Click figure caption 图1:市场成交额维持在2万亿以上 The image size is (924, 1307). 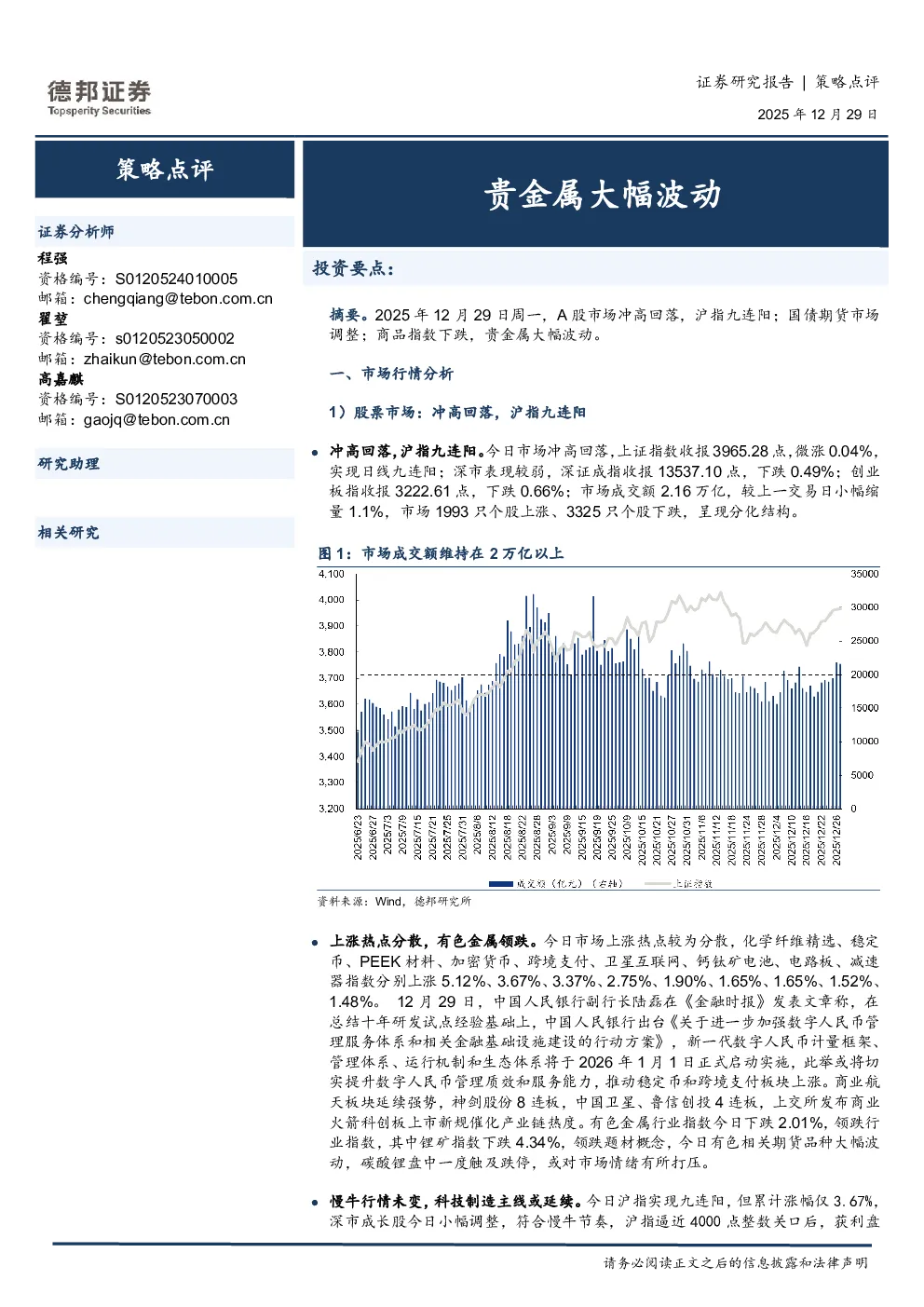pyautogui.click(x=441, y=553)
